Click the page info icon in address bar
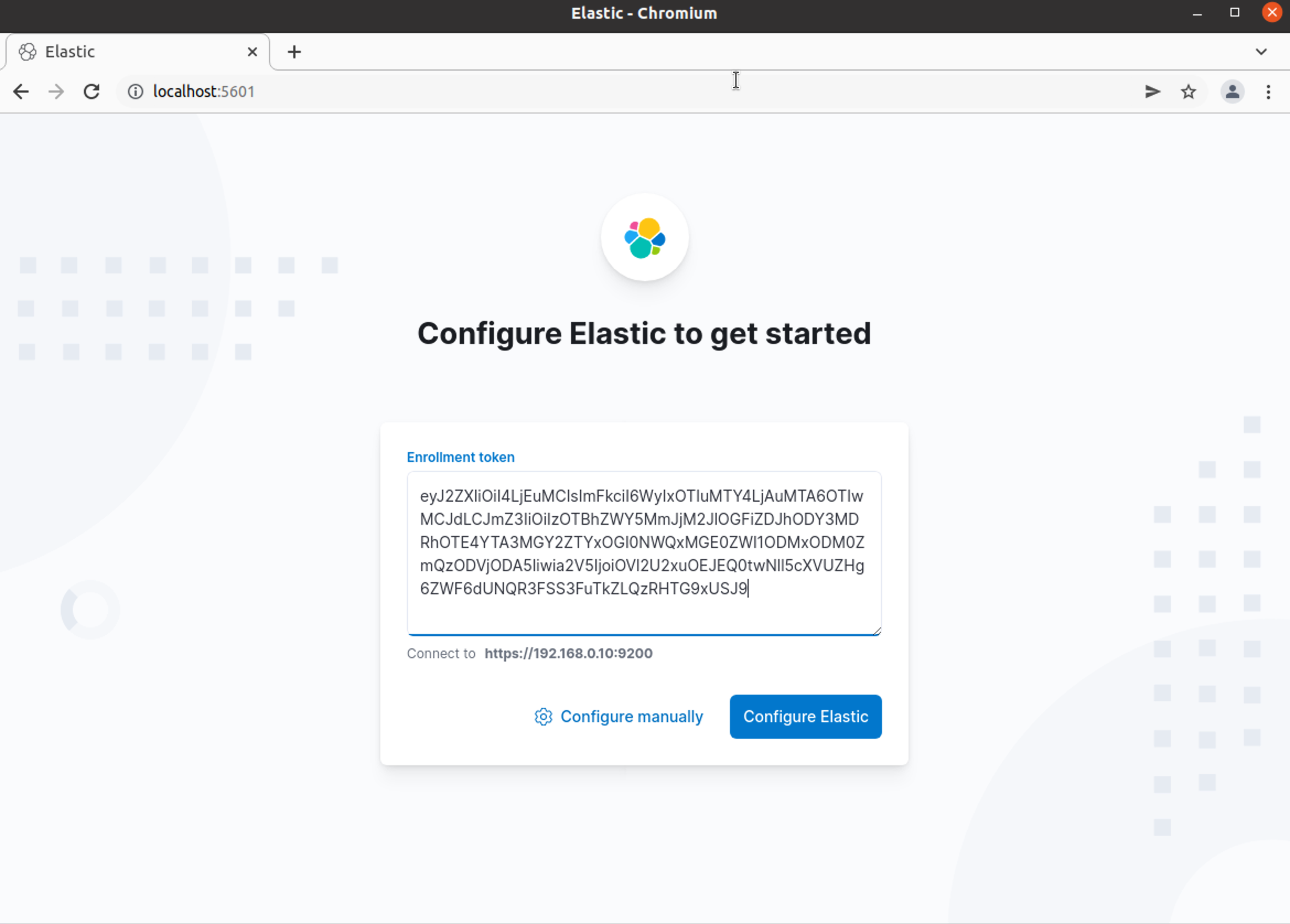The width and height of the screenshot is (1290, 924). coord(135,91)
